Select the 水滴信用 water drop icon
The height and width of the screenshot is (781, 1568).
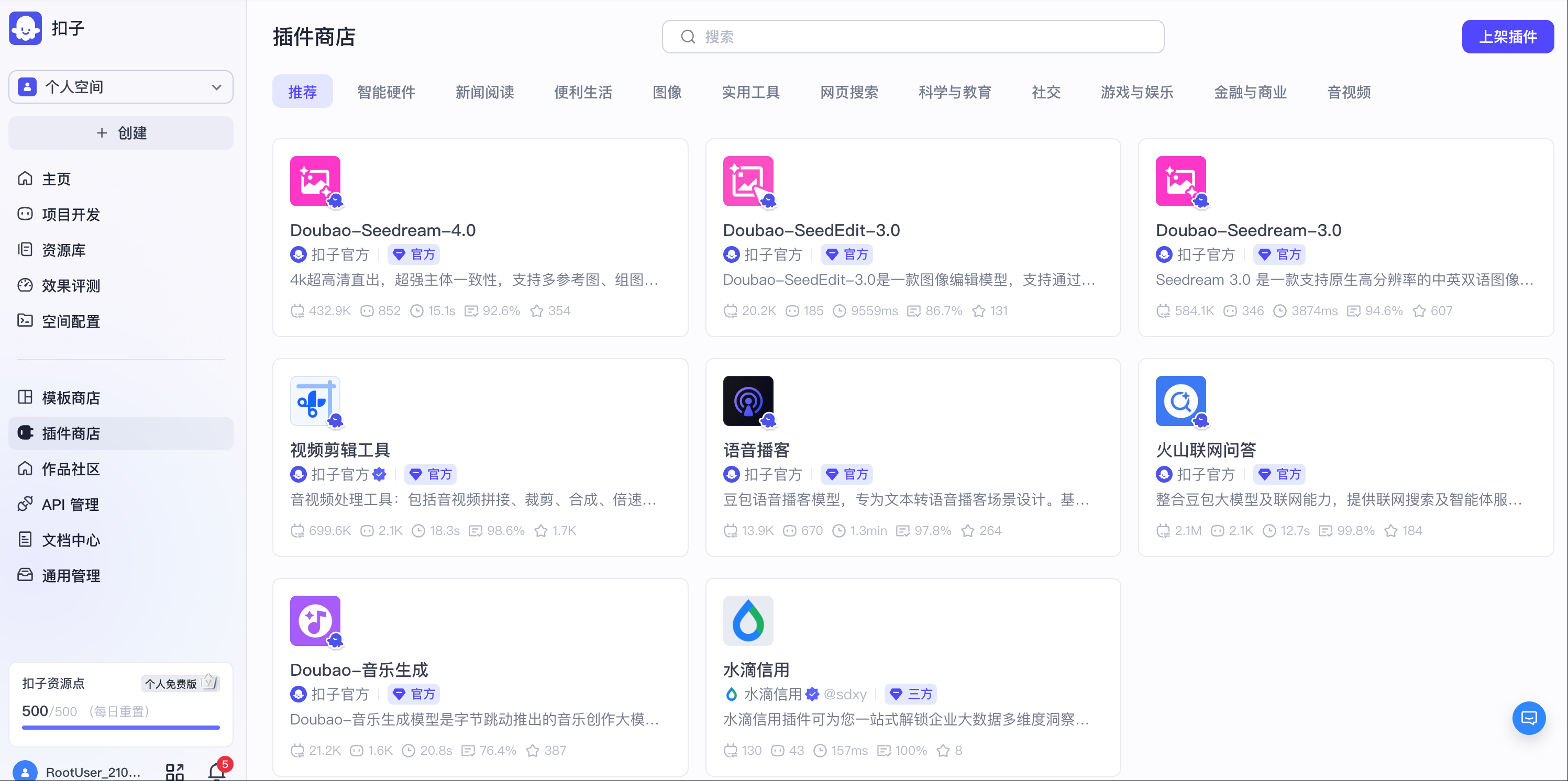point(747,620)
